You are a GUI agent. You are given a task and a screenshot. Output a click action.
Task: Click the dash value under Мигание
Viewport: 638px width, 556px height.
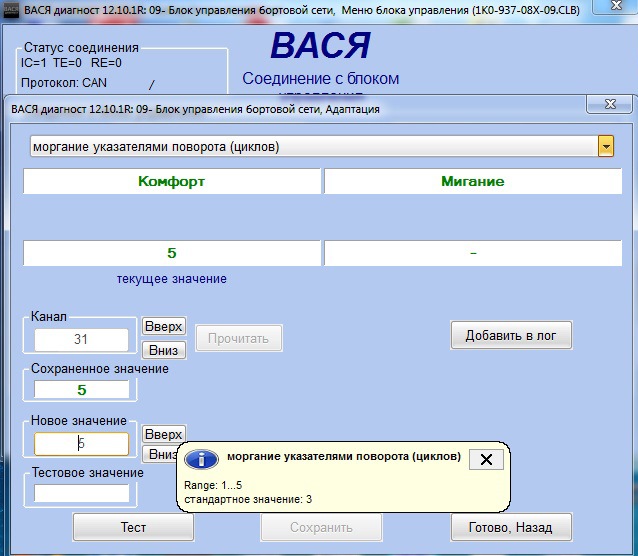(x=473, y=253)
